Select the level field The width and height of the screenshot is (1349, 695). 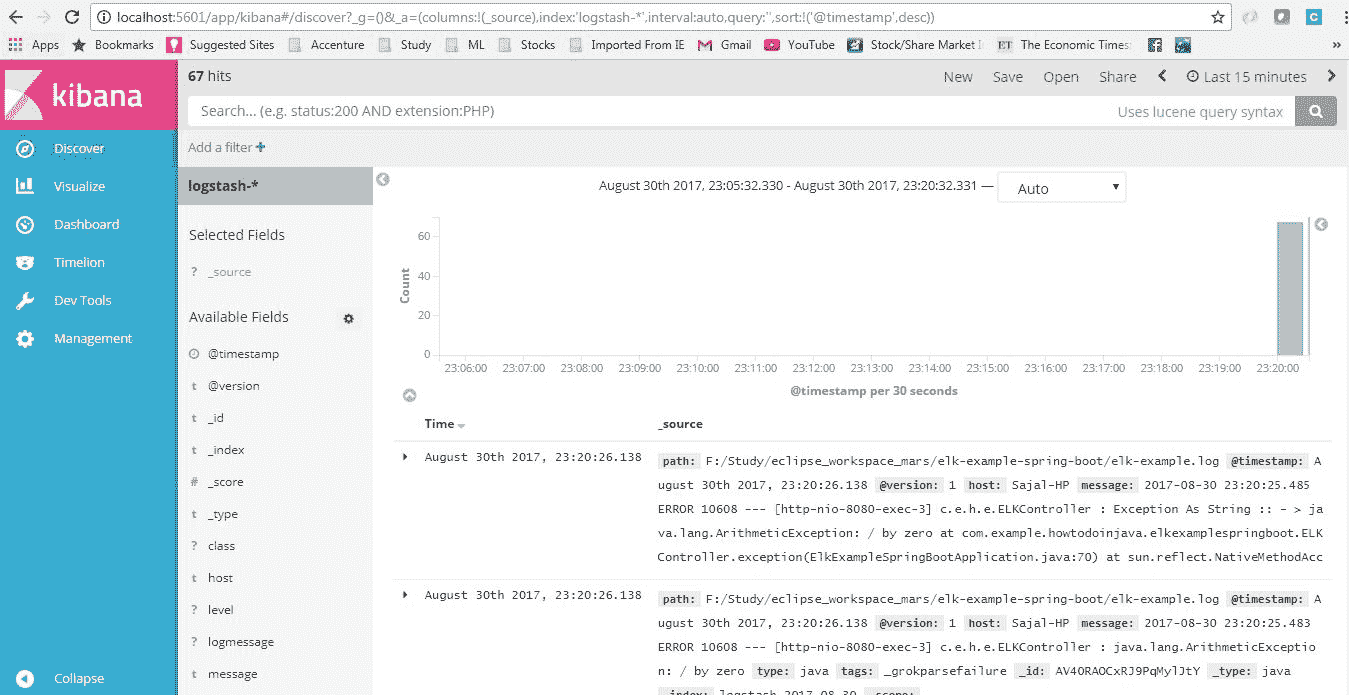pos(220,610)
